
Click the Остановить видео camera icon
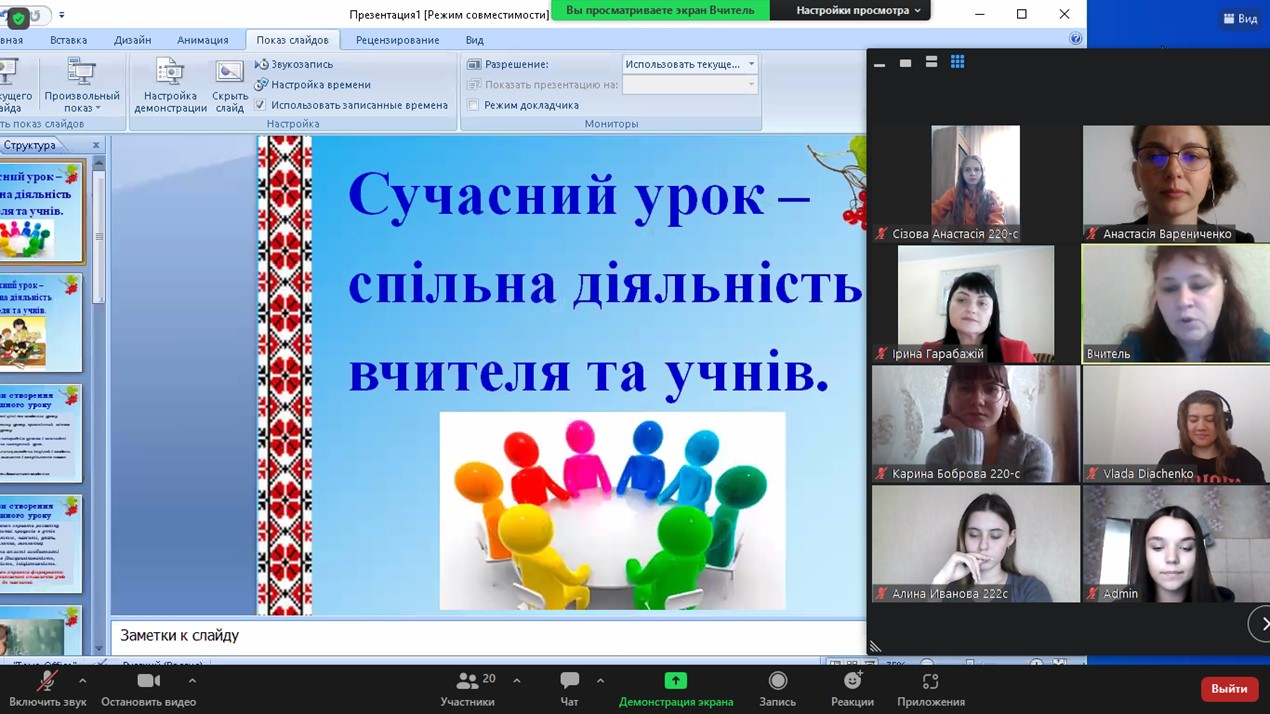(148, 682)
